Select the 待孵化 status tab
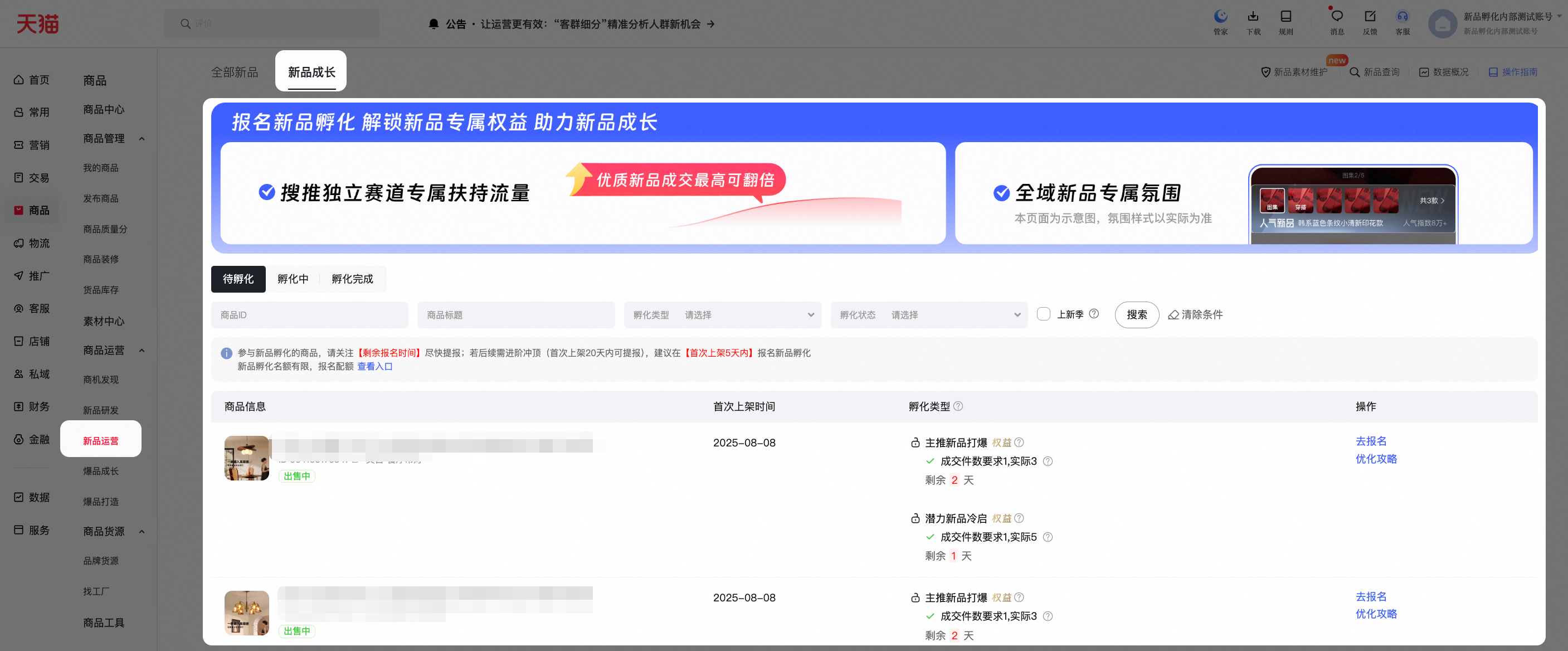 (x=238, y=279)
